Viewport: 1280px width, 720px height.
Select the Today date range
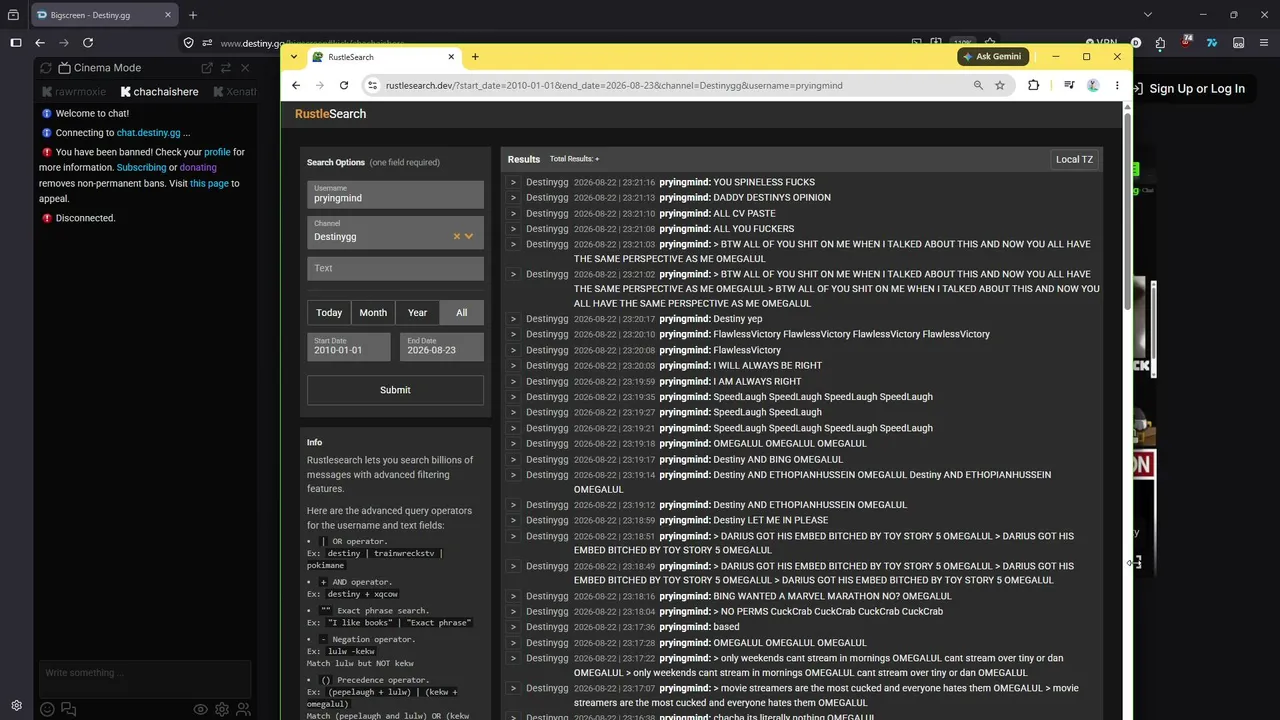329,313
